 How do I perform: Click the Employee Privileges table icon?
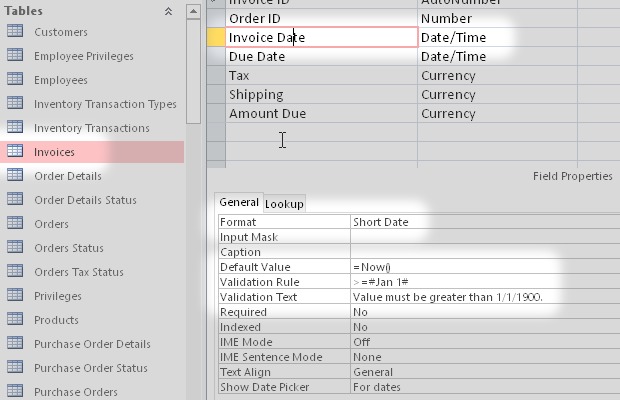tap(15, 56)
